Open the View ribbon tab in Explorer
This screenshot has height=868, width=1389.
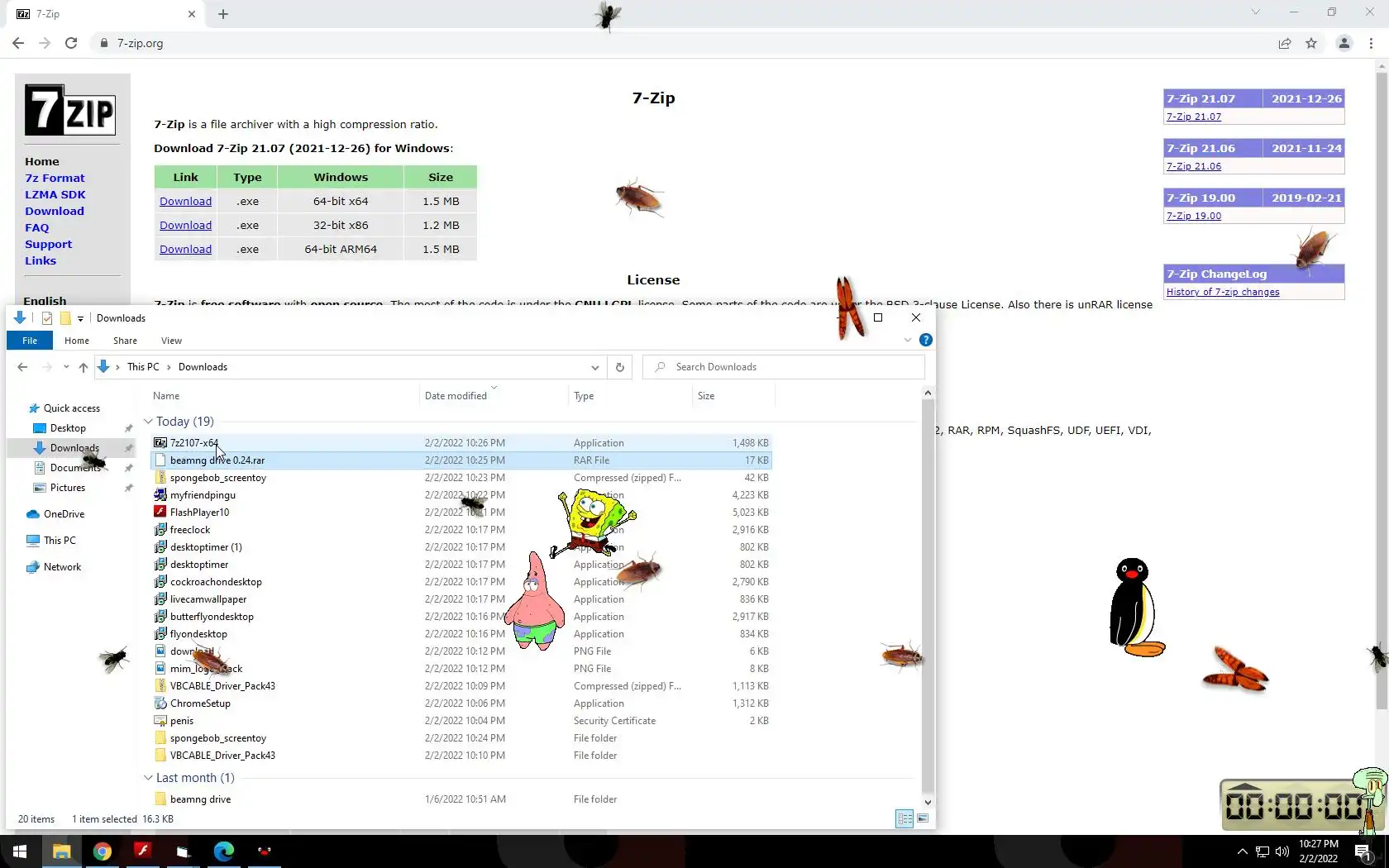click(x=171, y=341)
